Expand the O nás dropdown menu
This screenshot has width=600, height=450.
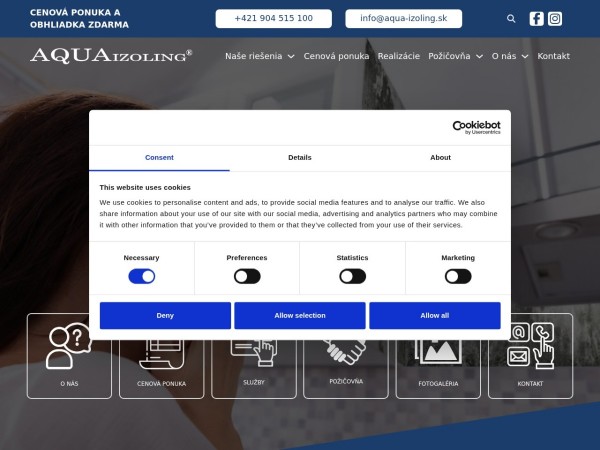[510, 56]
